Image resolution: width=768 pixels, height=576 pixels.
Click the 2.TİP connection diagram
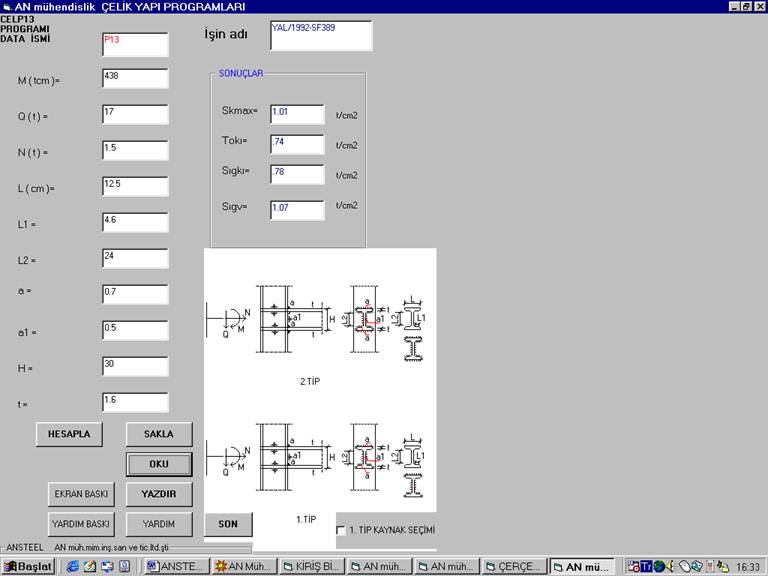316,323
